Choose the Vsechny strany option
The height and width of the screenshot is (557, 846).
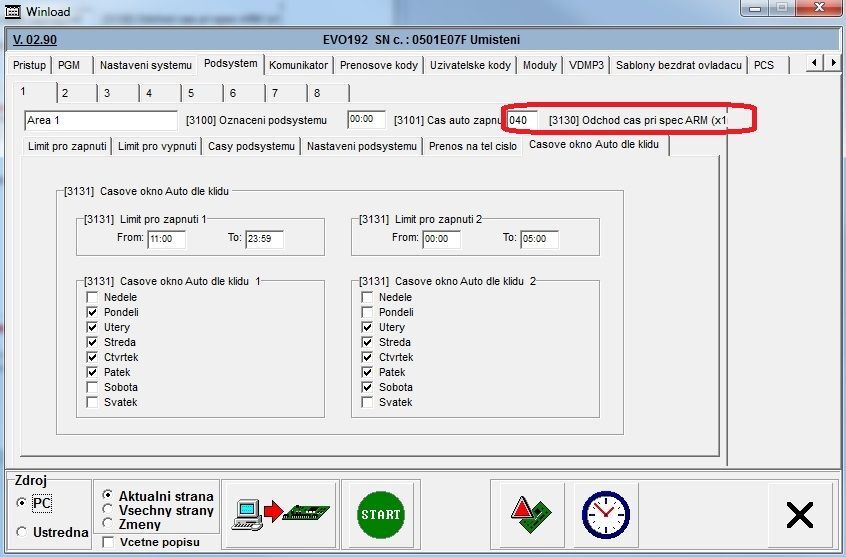pos(109,510)
